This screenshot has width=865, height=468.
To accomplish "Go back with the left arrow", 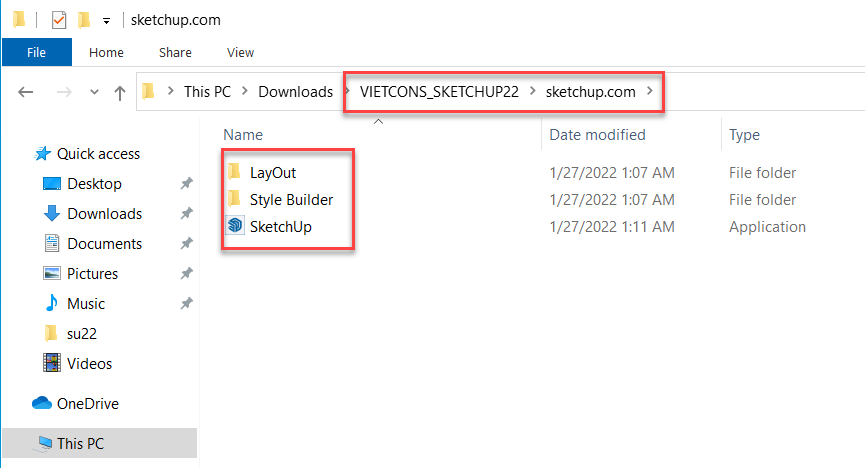I will click(x=25, y=92).
